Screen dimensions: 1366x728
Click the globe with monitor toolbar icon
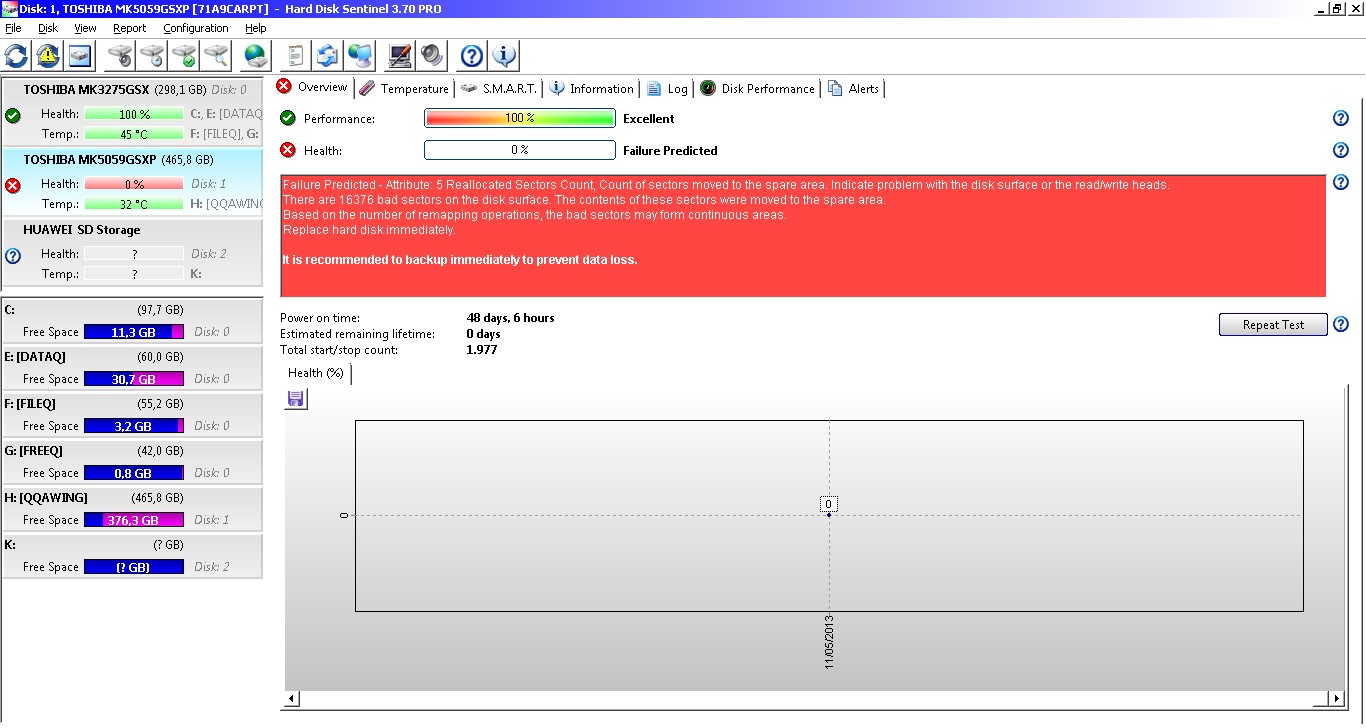360,56
